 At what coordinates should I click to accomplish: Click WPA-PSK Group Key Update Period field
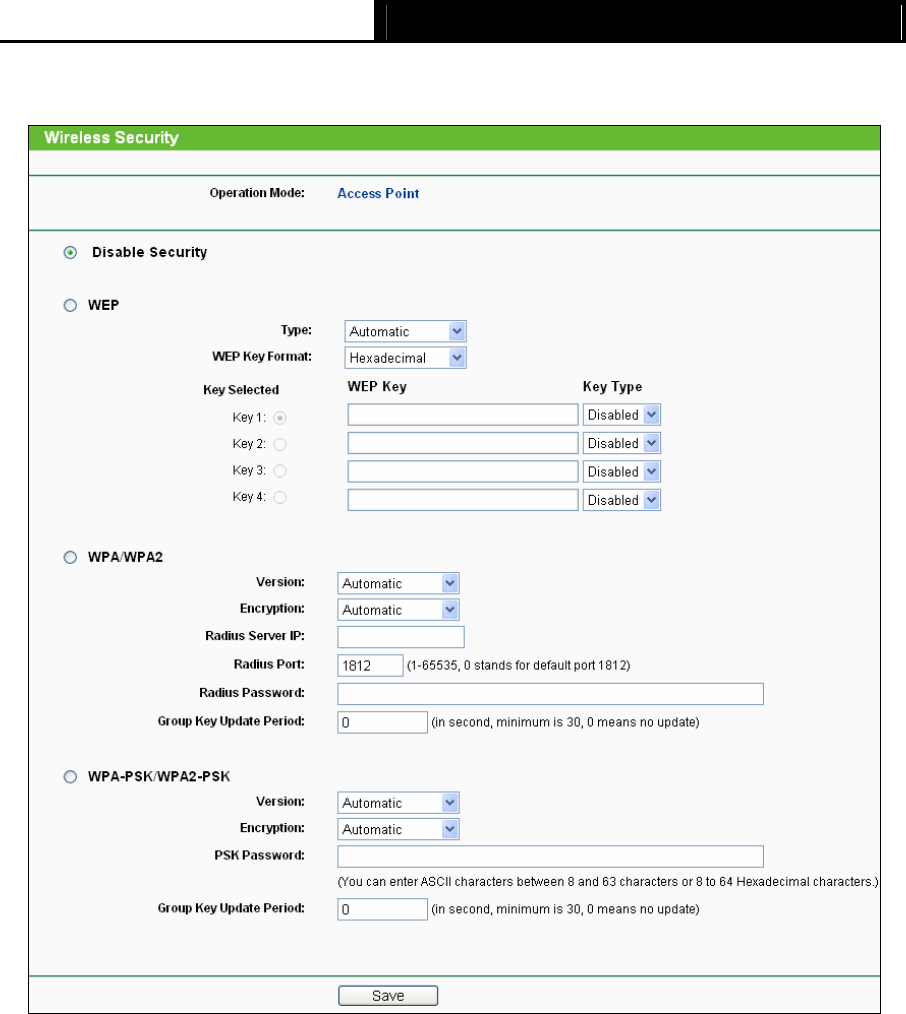point(383,909)
